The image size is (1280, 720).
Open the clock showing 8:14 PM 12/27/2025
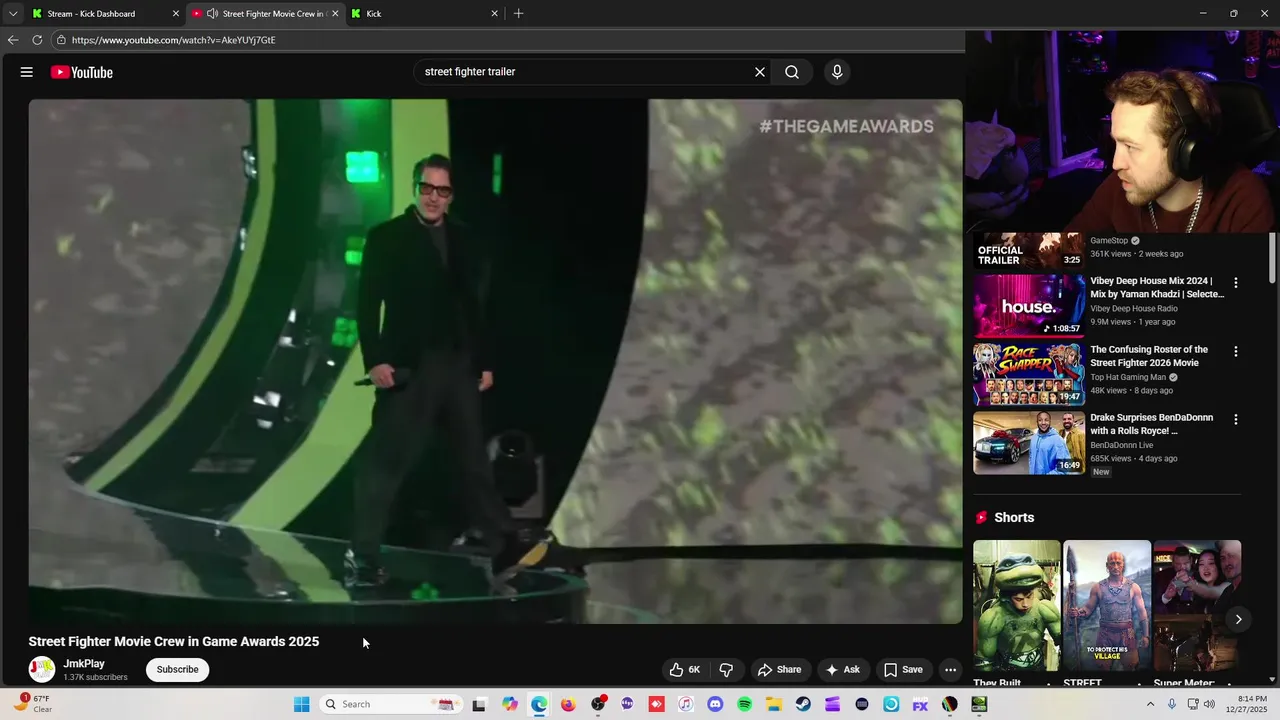pos(1252,704)
